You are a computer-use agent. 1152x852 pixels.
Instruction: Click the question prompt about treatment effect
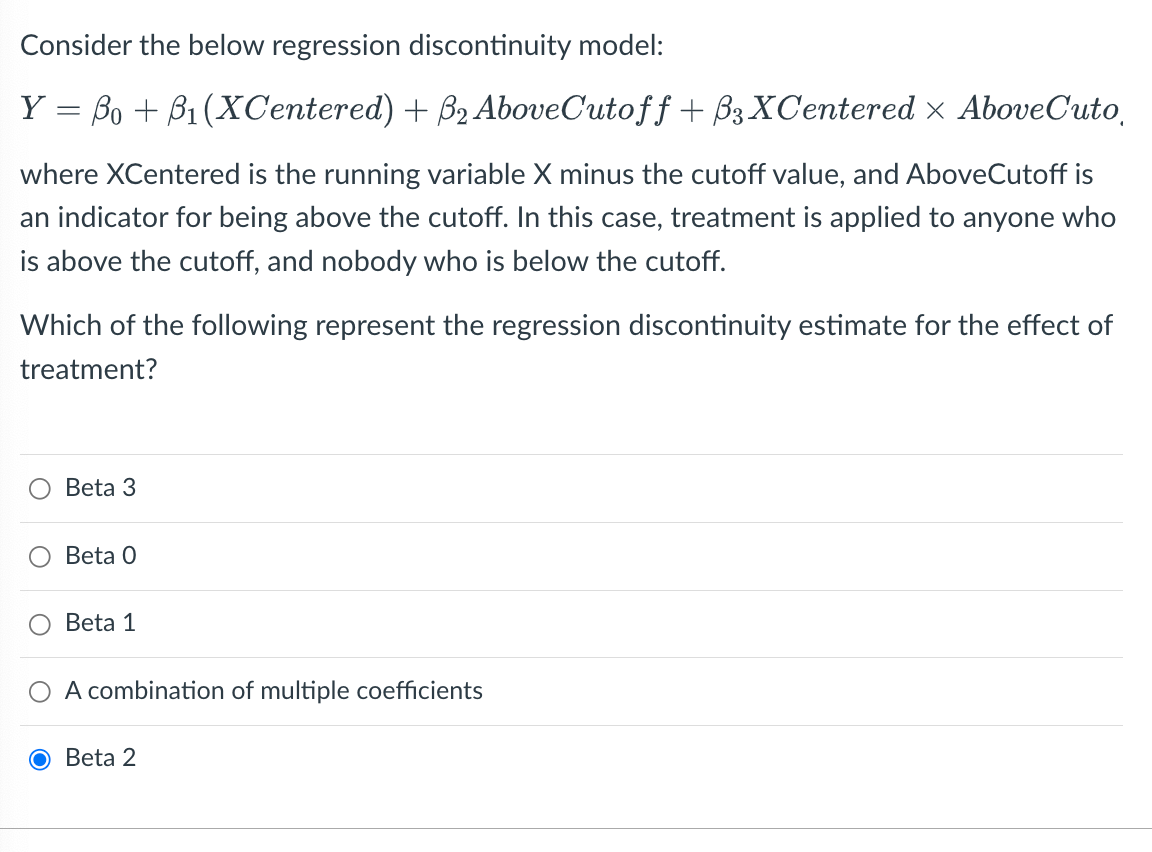[x=565, y=347]
